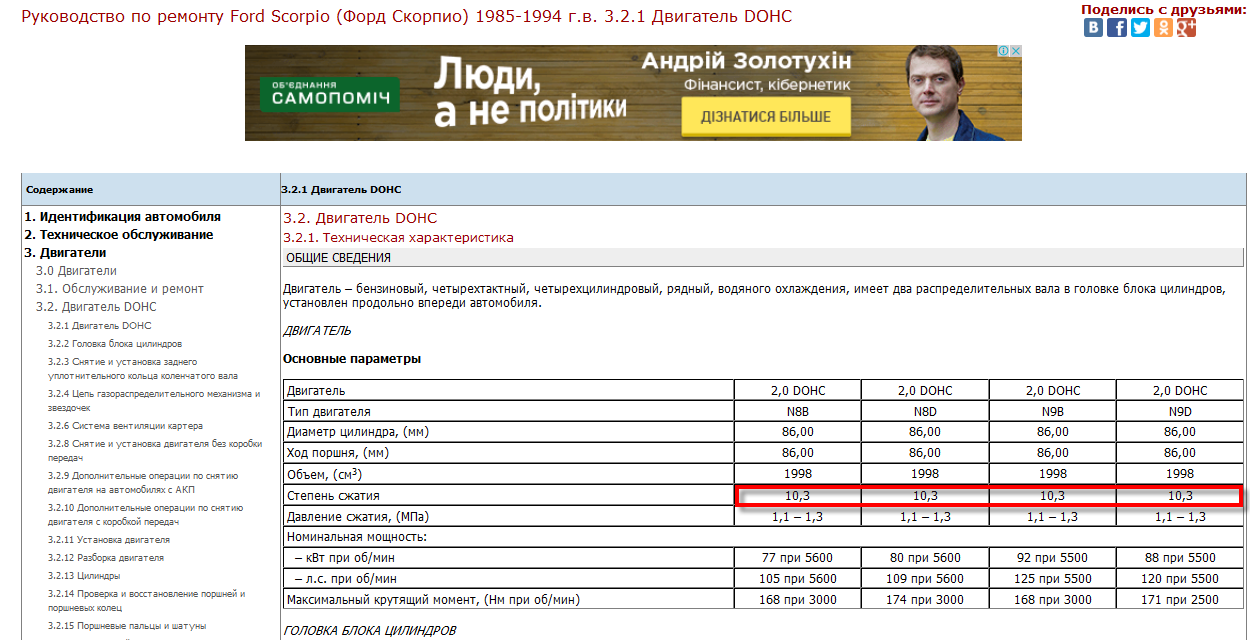Open 3.2.8 Снятие и установка двигателя без коробки
This screenshot has height=640, width=1250.
pyautogui.click(x=155, y=450)
